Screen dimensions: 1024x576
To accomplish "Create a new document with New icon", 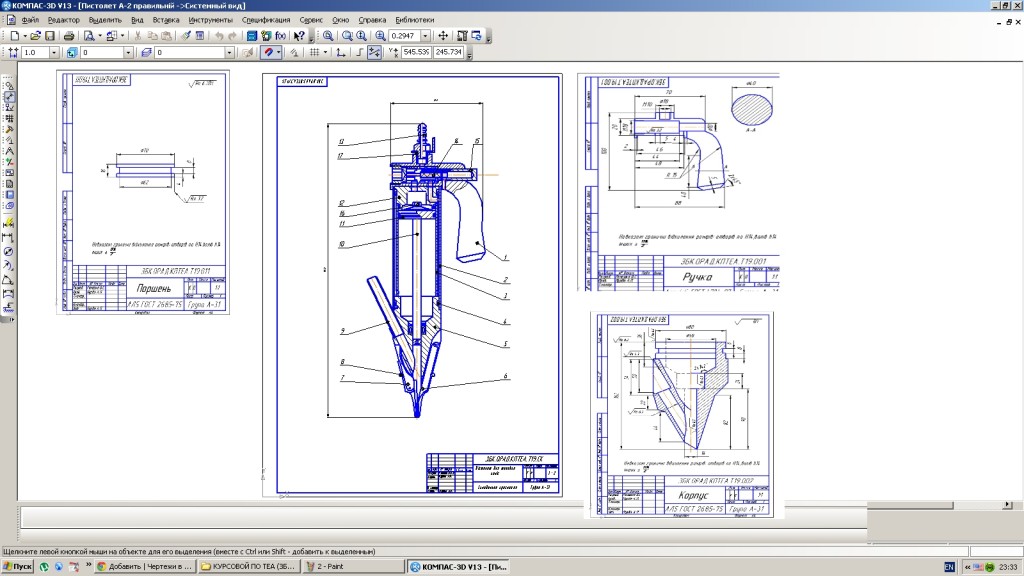I will coord(14,36).
